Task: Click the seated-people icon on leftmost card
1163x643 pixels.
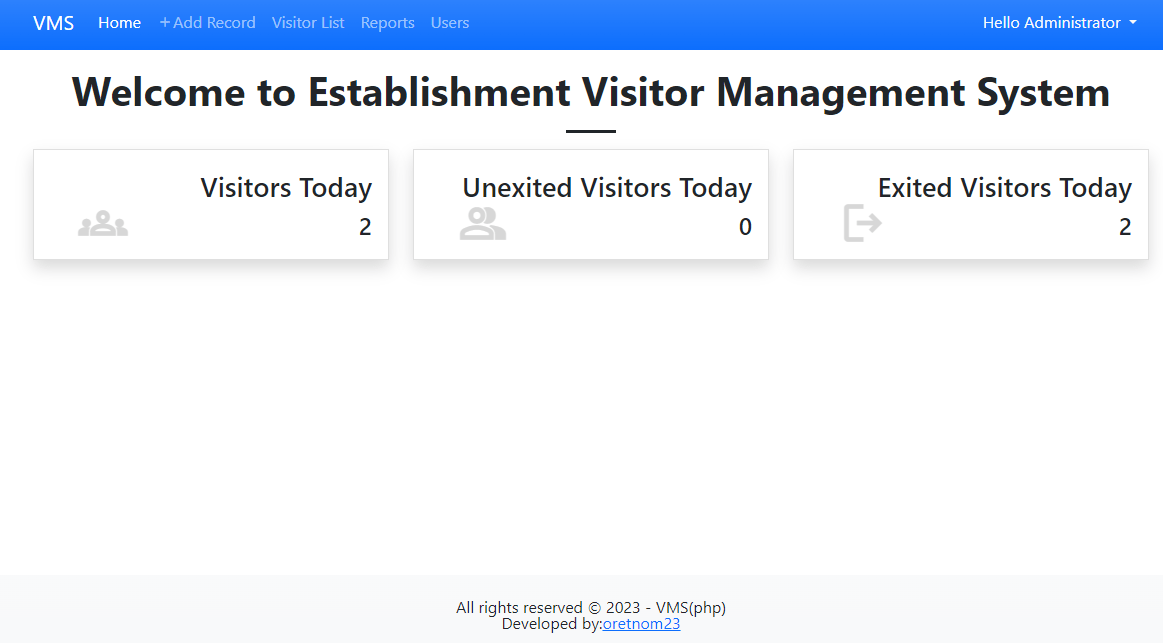Action: tap(102, 222)
